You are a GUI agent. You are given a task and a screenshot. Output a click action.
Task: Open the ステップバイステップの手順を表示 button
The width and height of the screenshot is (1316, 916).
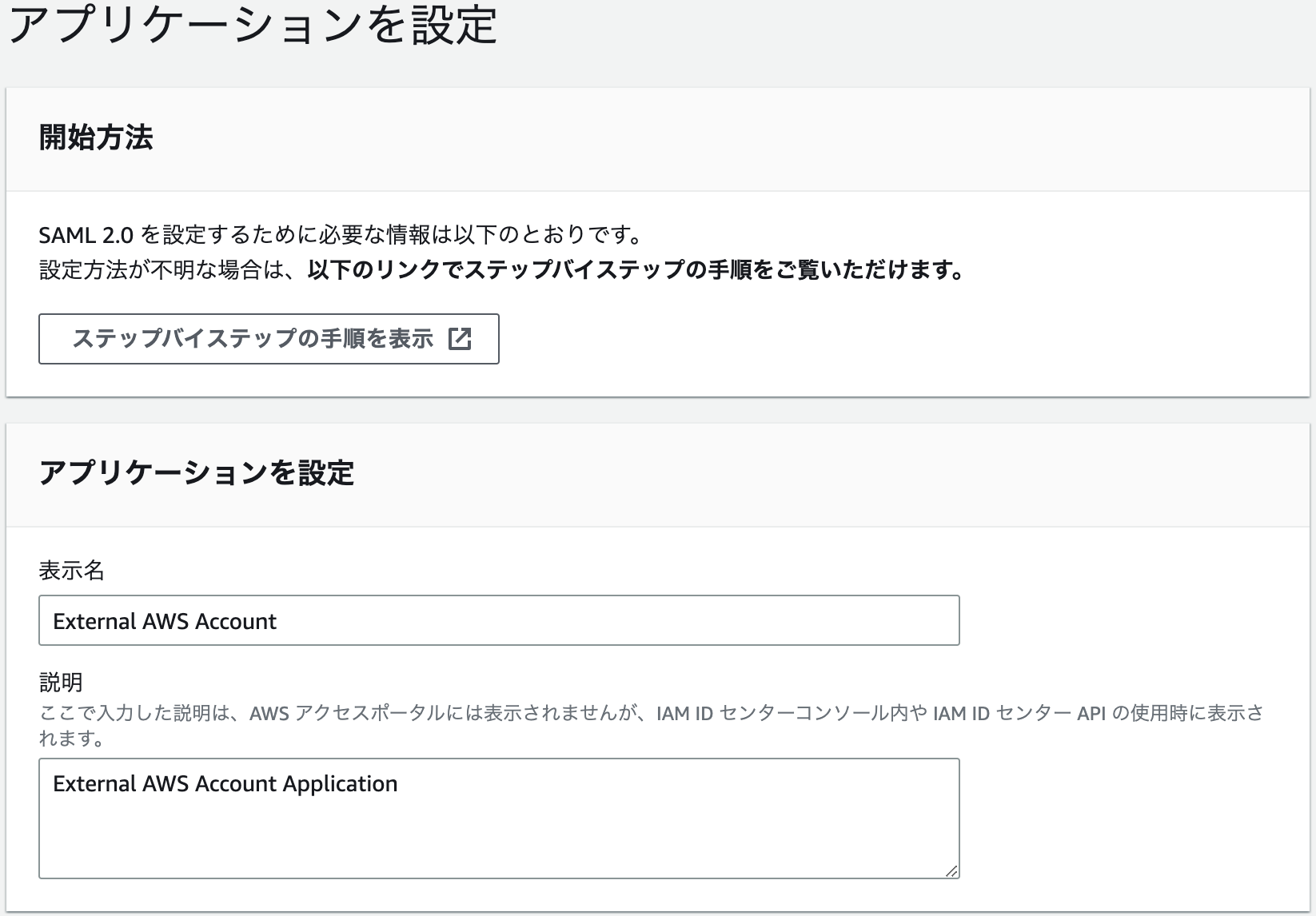(268, 339)
